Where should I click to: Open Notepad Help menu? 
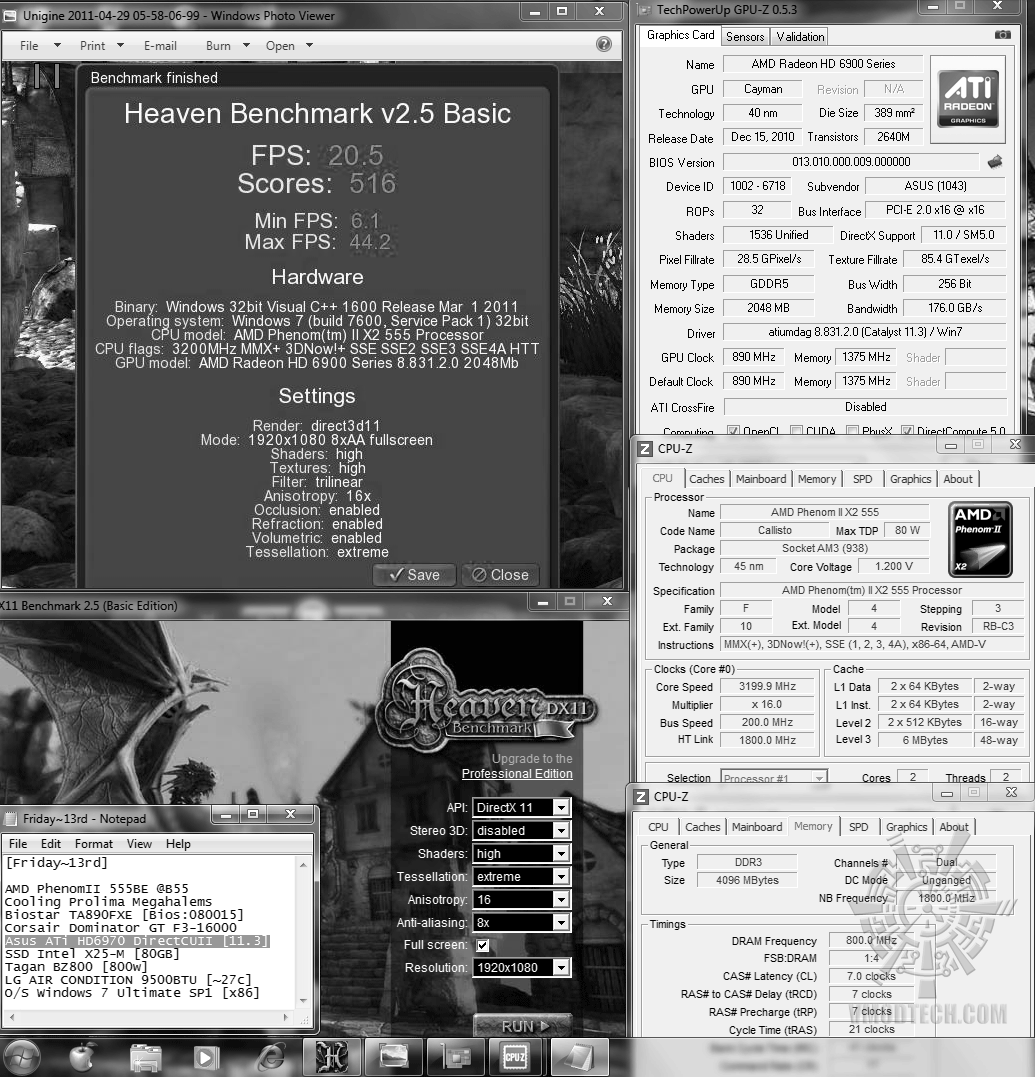tap(178, 844)
